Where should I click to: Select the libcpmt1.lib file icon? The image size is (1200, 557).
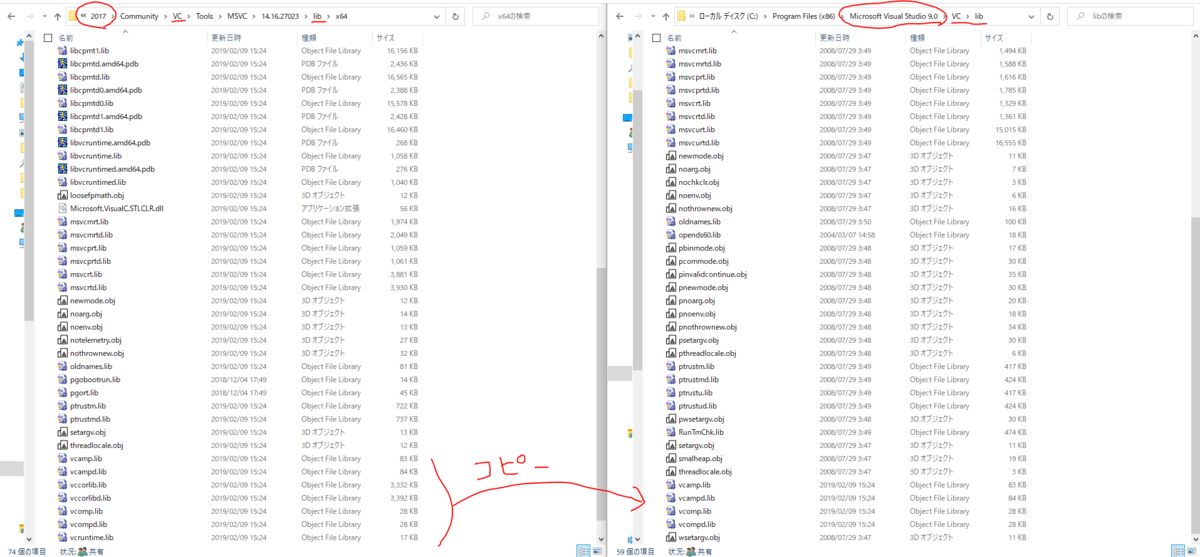(62, 50)
